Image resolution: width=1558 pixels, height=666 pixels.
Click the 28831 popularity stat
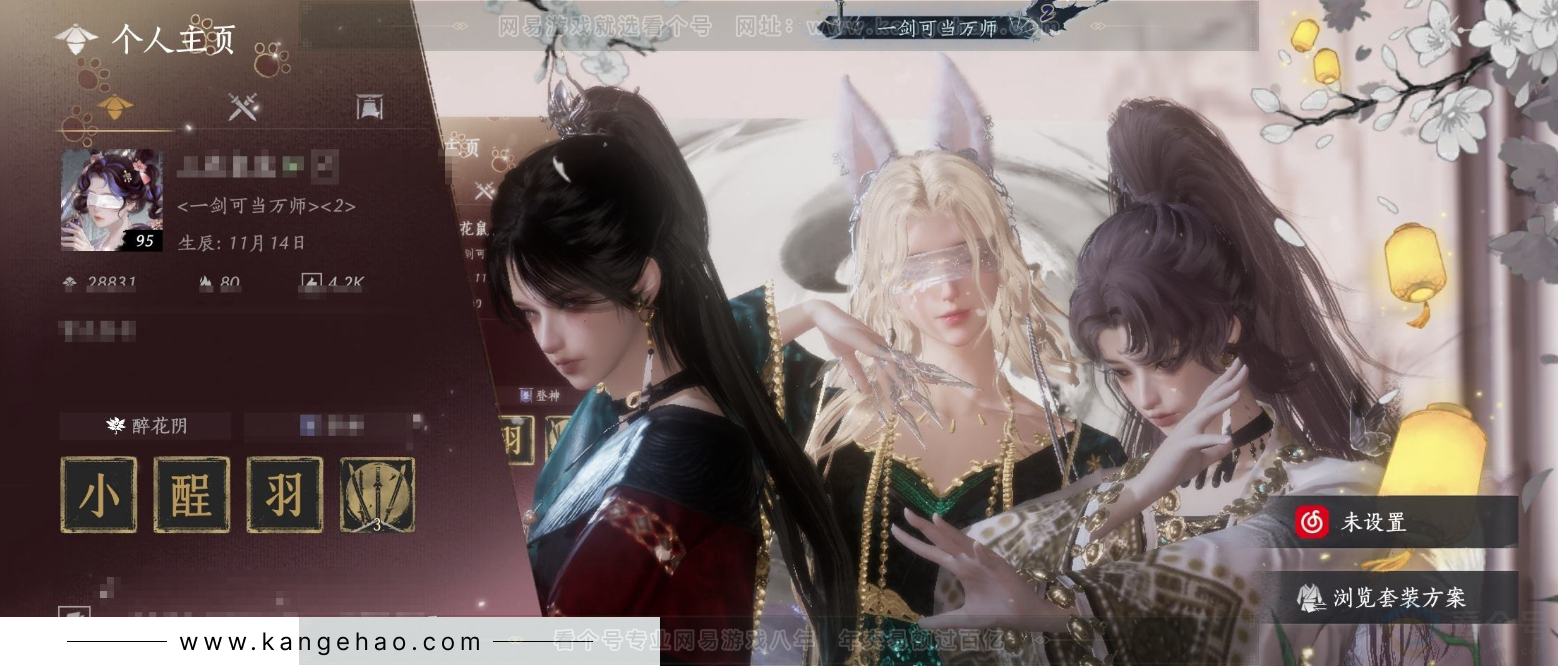click(x=100, y=284)
